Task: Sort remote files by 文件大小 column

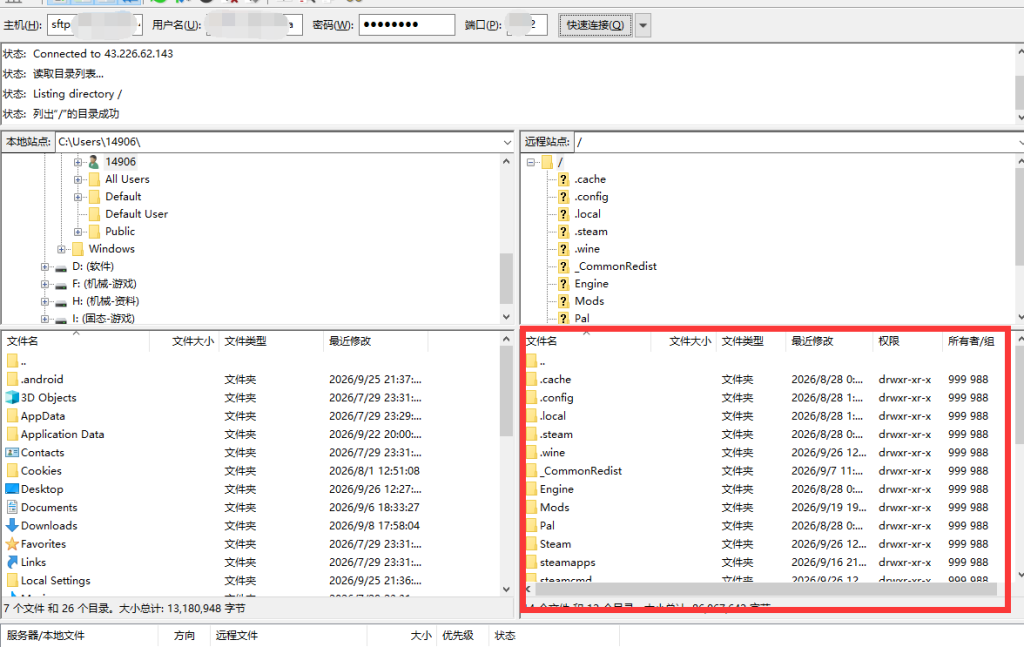Action: click(x=684, y=341)
